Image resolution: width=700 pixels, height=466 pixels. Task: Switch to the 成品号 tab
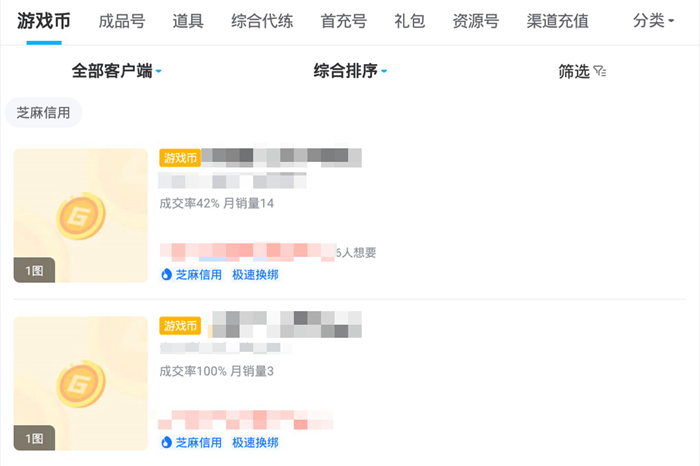121,21
